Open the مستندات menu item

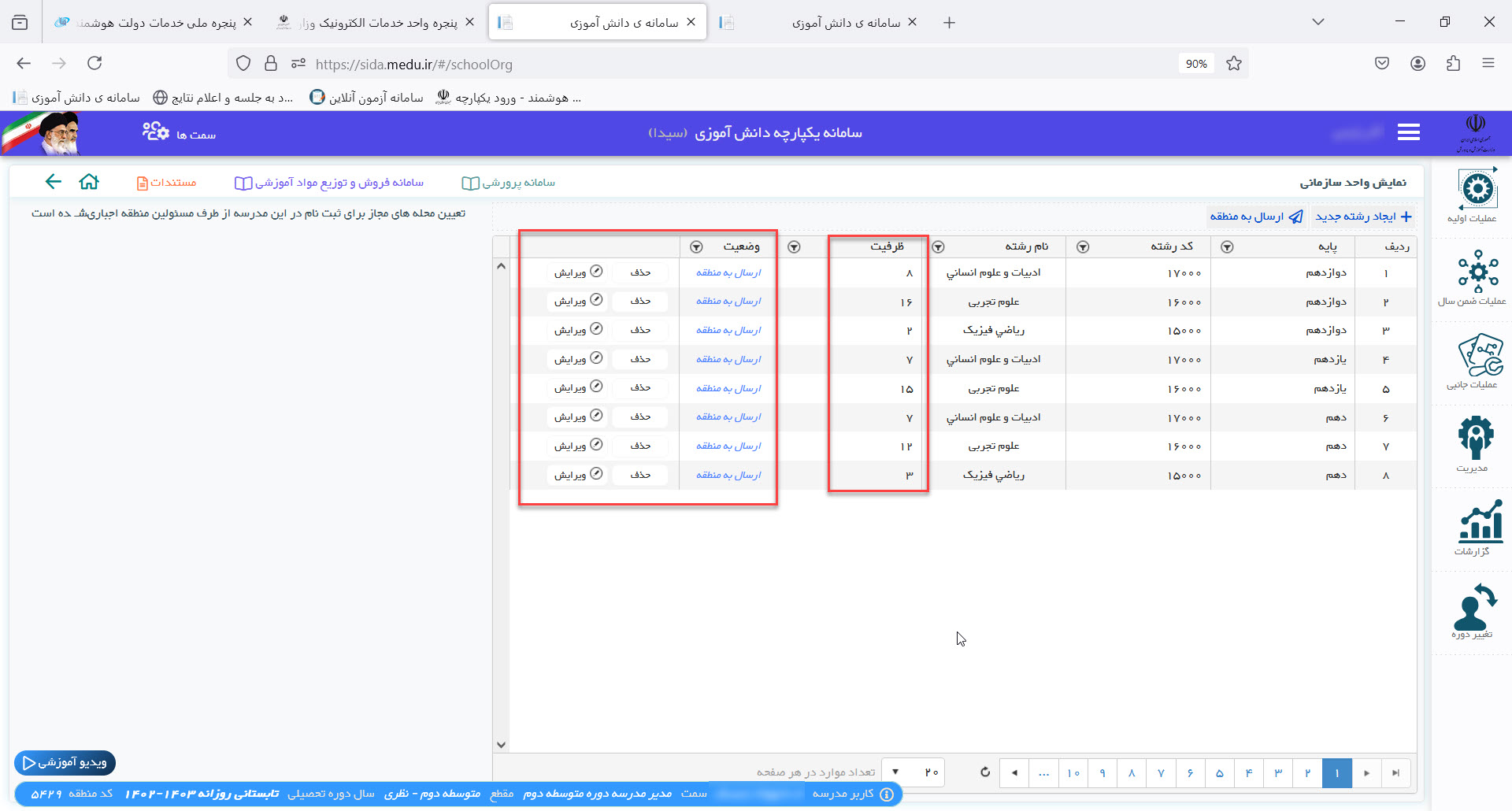coord(166,183)
